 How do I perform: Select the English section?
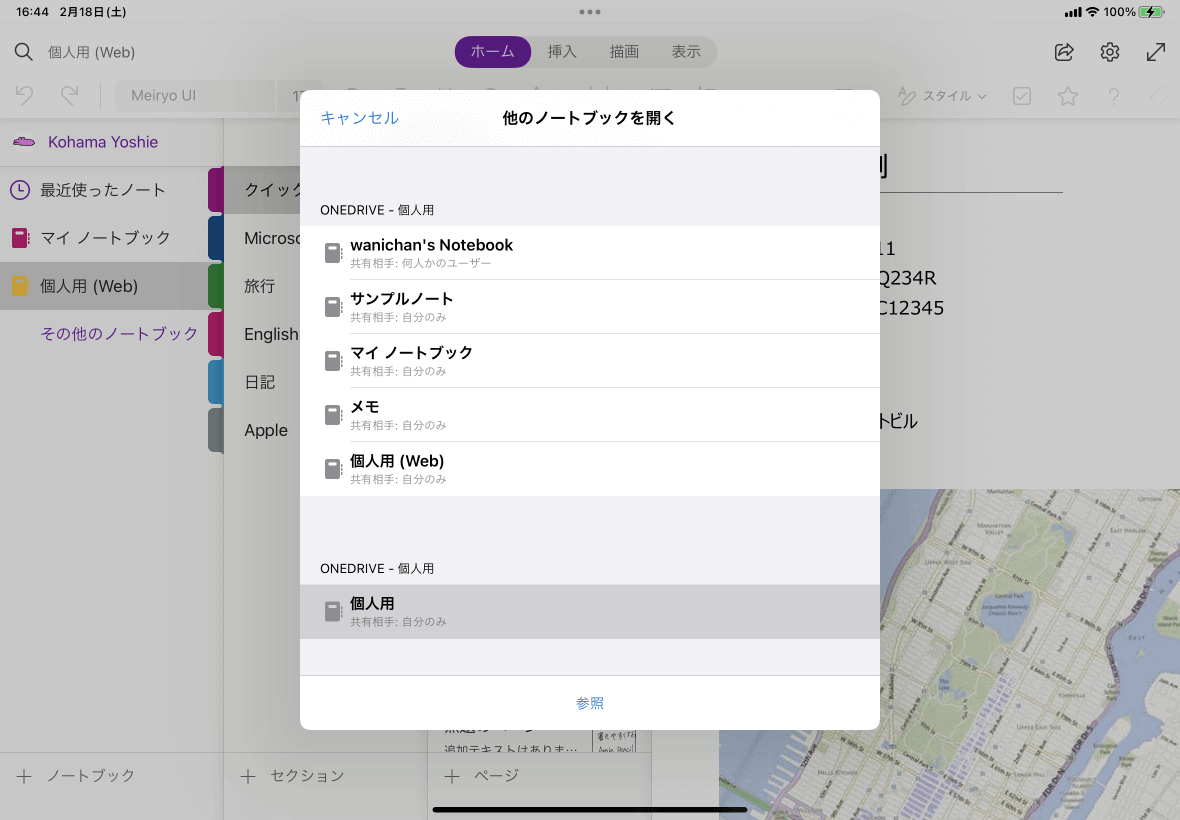tap(271, 334)
